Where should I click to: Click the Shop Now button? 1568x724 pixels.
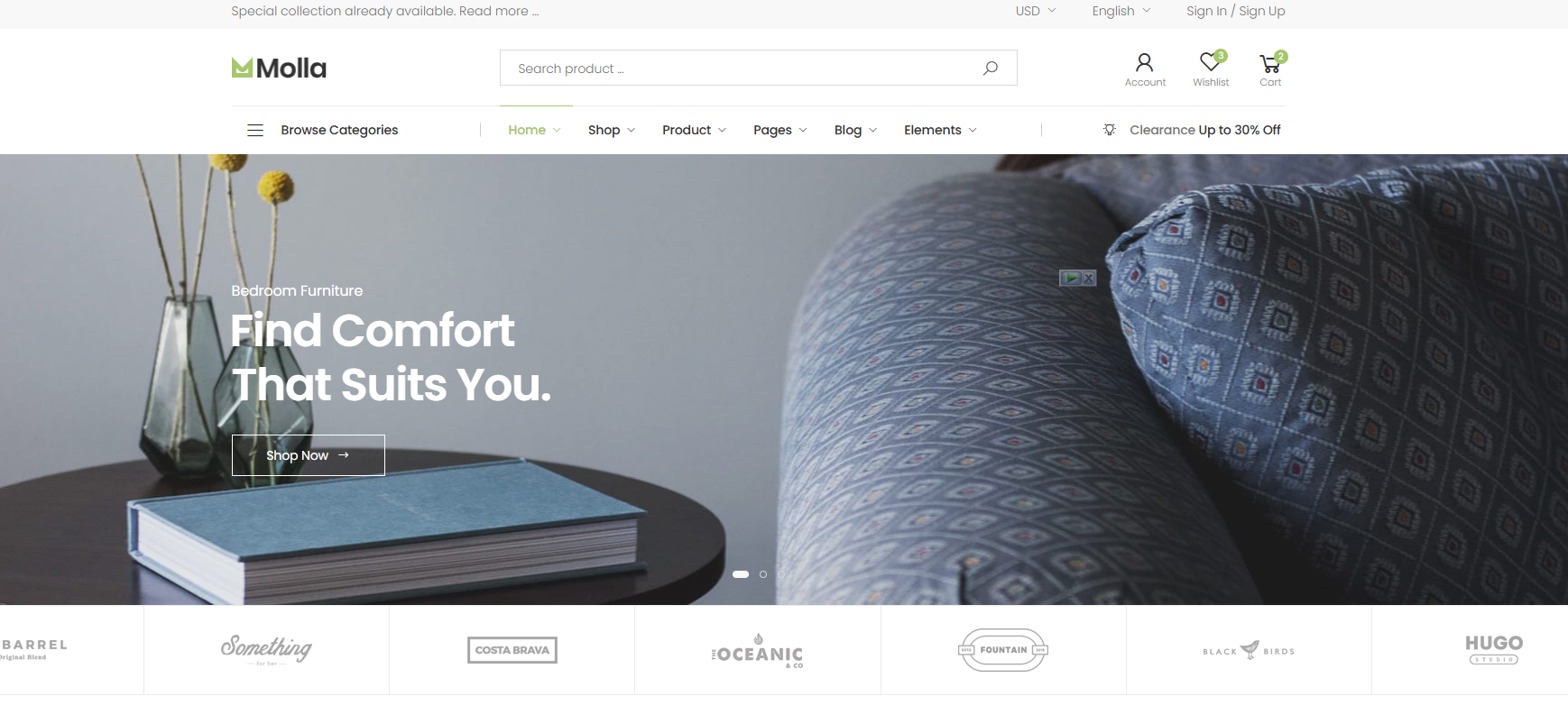[x=309, y=455]
